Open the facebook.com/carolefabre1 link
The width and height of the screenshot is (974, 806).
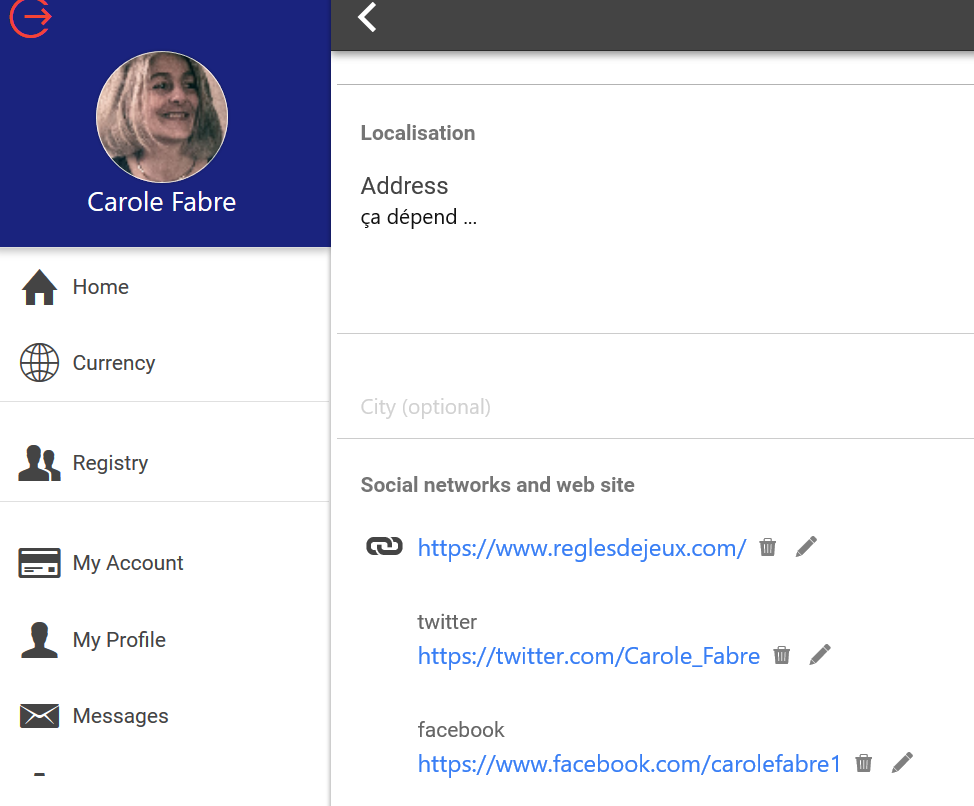(x=629, y=764)
